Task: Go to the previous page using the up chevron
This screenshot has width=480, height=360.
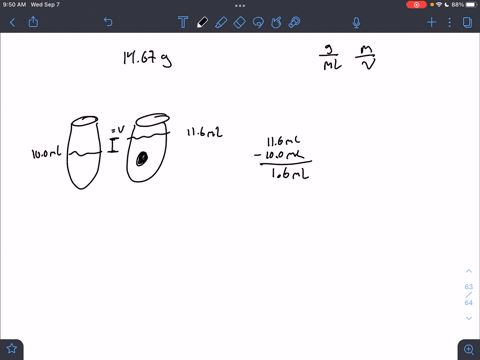Action: point(469,271)
